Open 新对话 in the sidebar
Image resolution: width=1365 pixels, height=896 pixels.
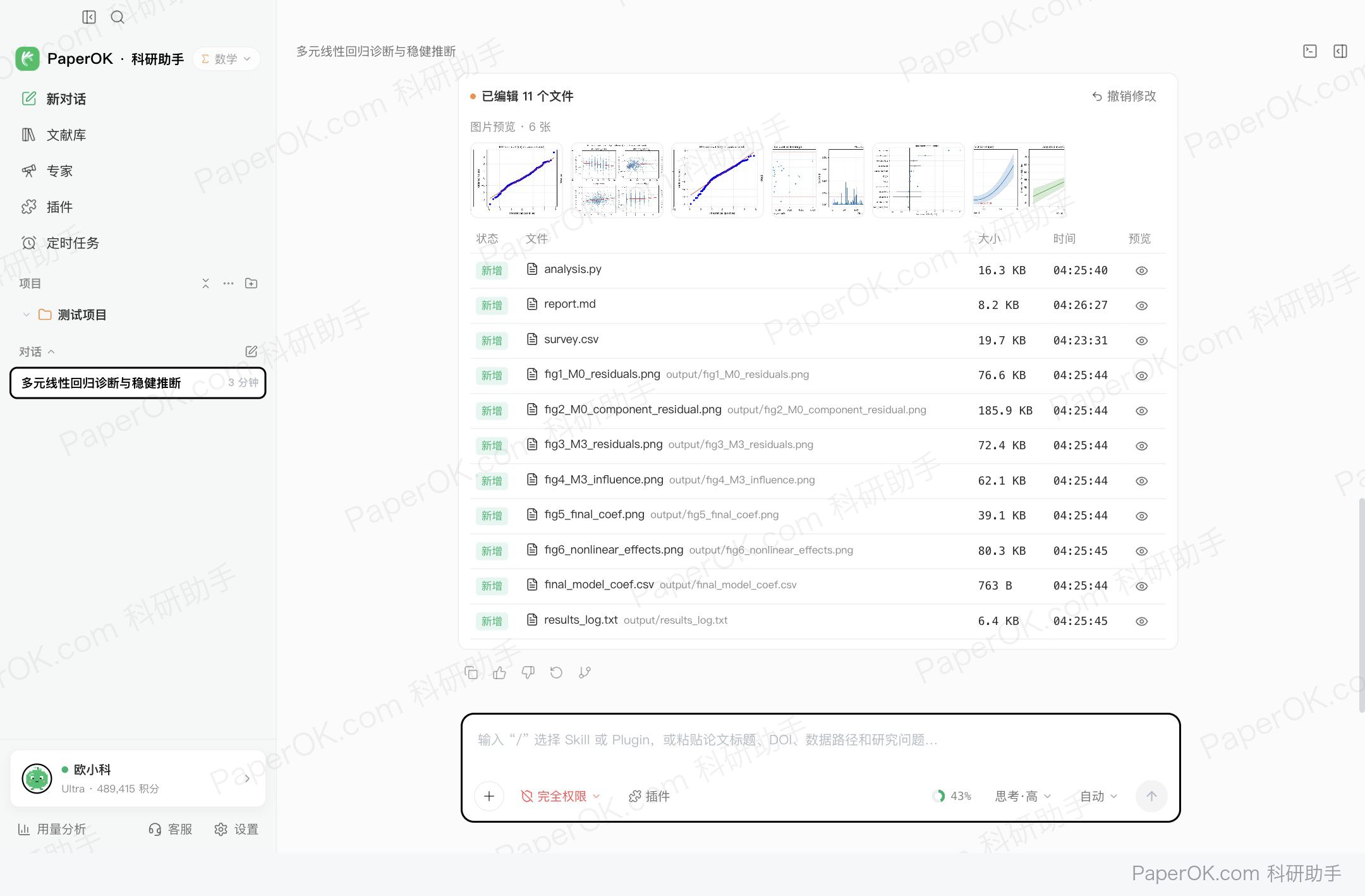point(66,99)
